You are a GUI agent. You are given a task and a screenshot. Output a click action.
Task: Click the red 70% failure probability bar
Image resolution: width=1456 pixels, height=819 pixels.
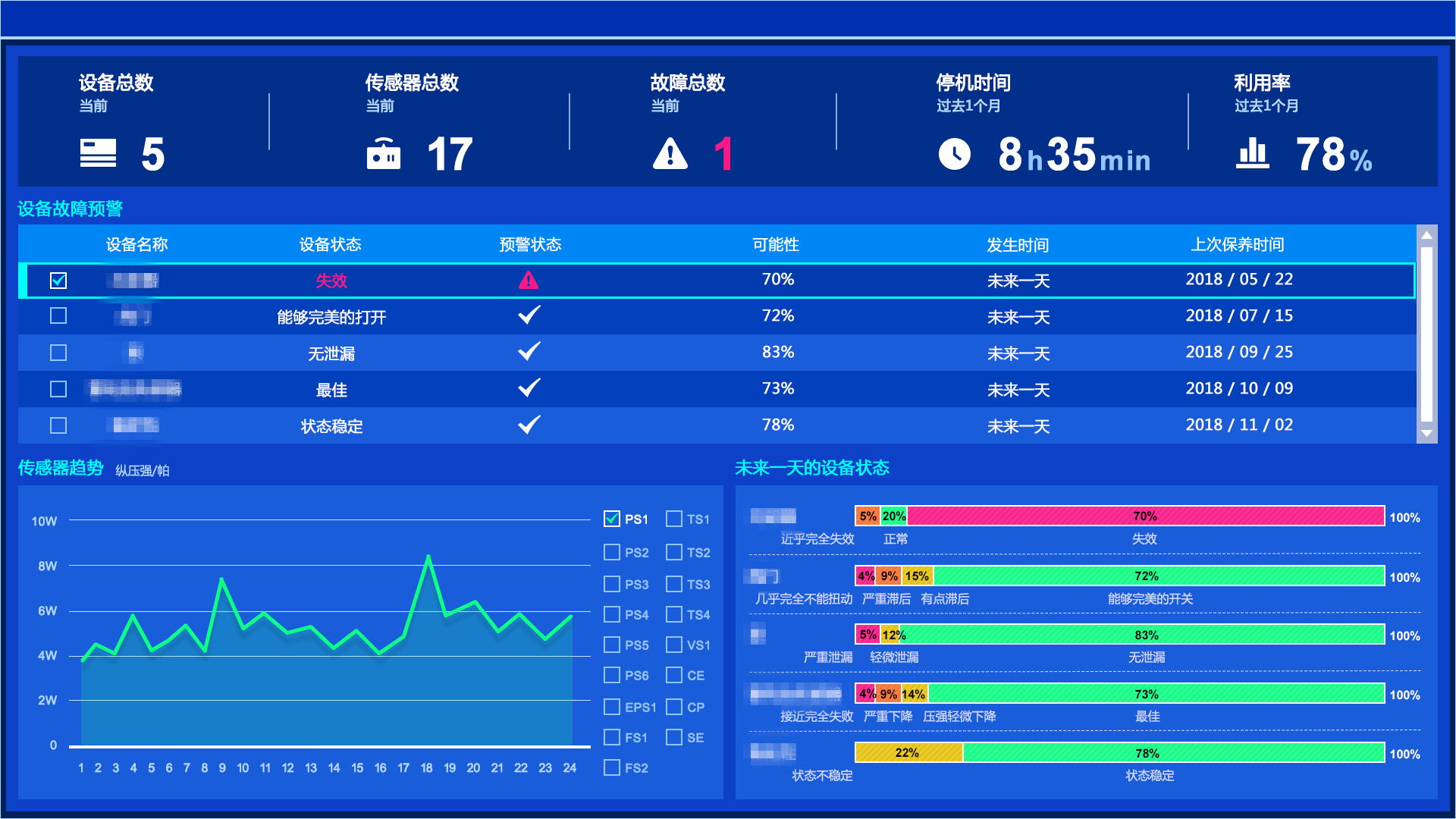click(x=1145, y=516)
